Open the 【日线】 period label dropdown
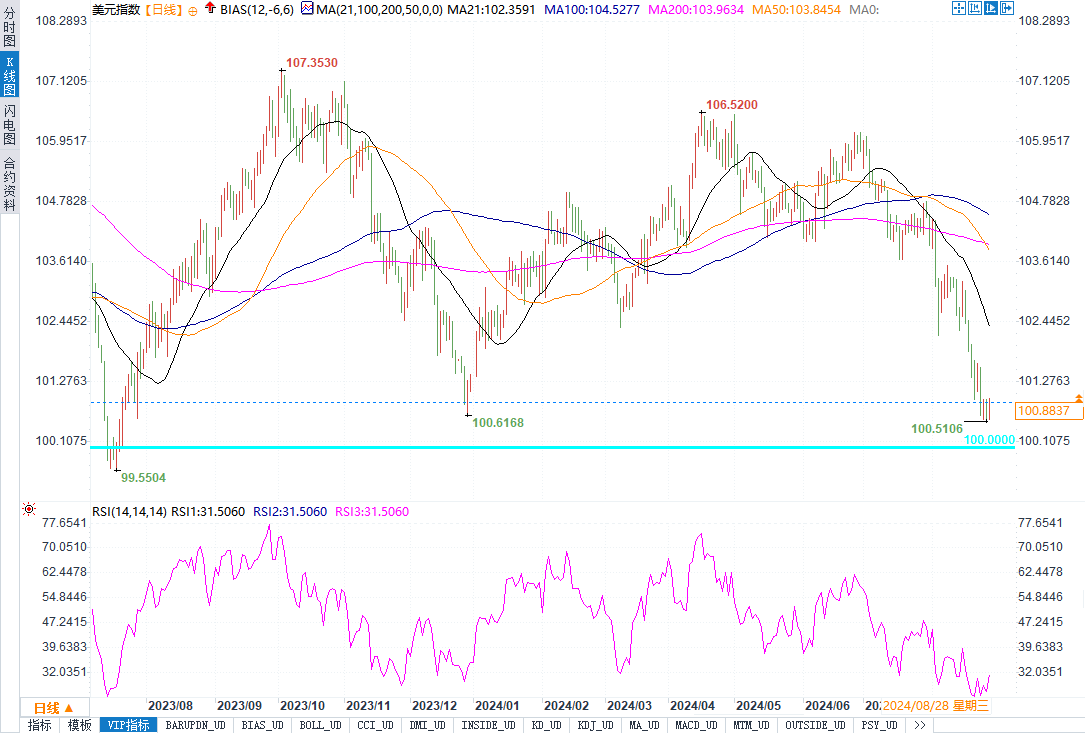The image size is (1085, 733). [164, 10]
